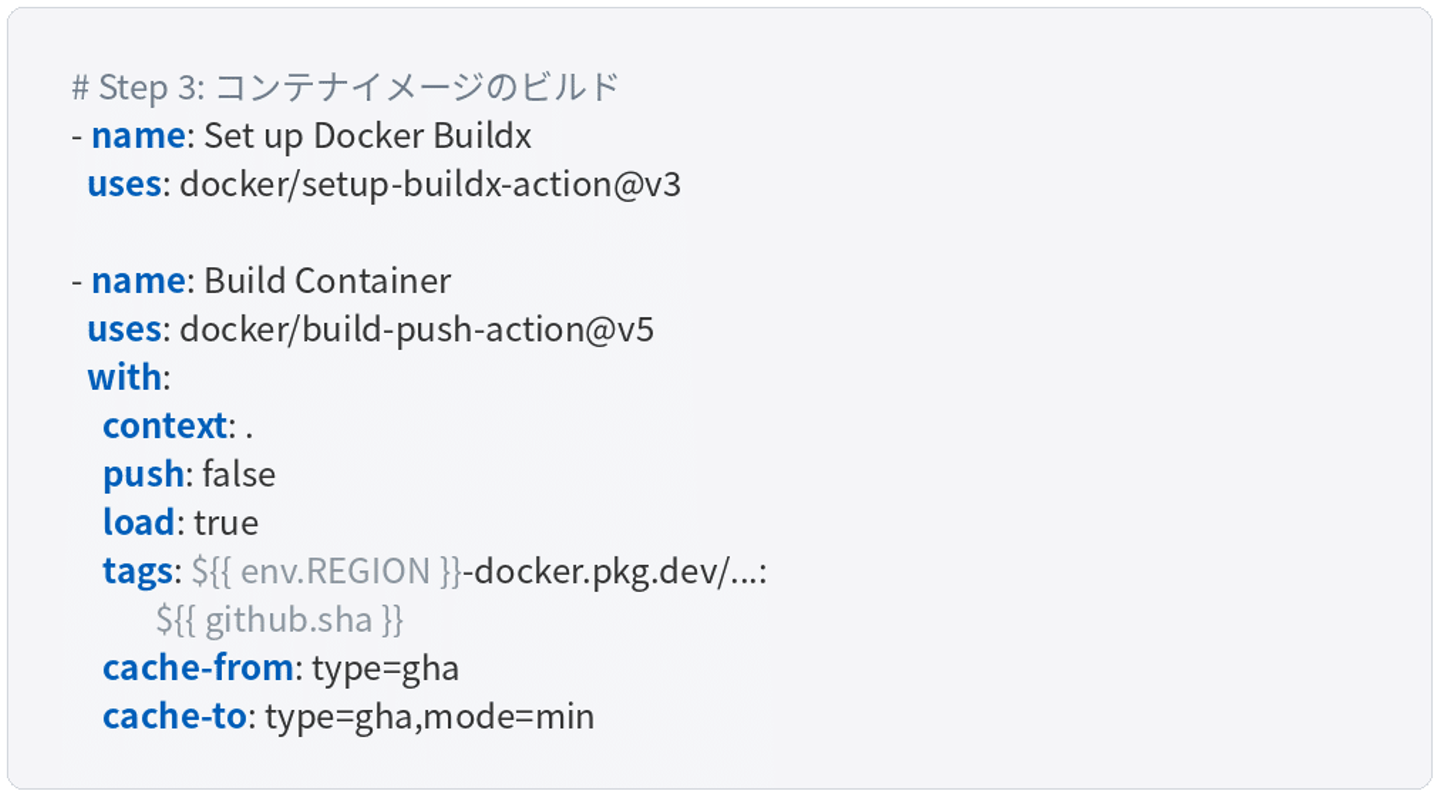The image size is (1440, 797).
Task: Click 'Build Container' text
Action: (327, 281)
